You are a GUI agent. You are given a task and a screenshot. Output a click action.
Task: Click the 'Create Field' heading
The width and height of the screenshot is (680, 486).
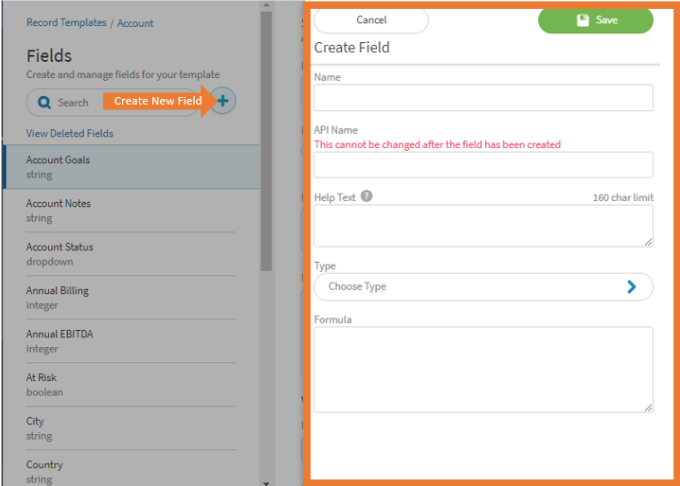[x=352, y=47]
